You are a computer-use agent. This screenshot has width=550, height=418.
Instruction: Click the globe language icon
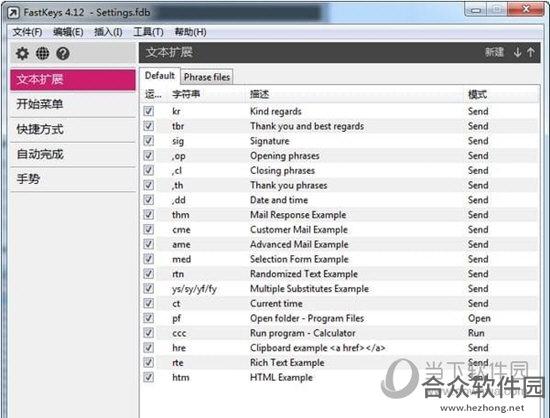tap(42, 53)
